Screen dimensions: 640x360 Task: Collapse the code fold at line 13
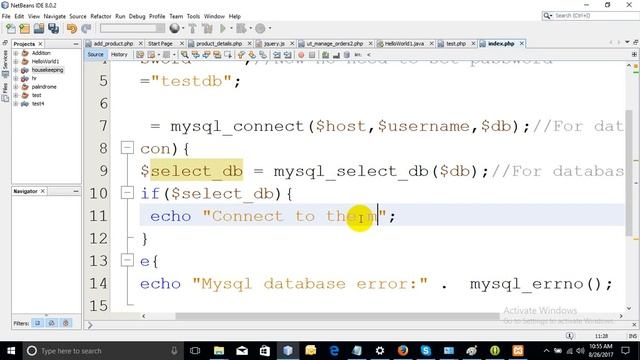(x=127, y=260)
